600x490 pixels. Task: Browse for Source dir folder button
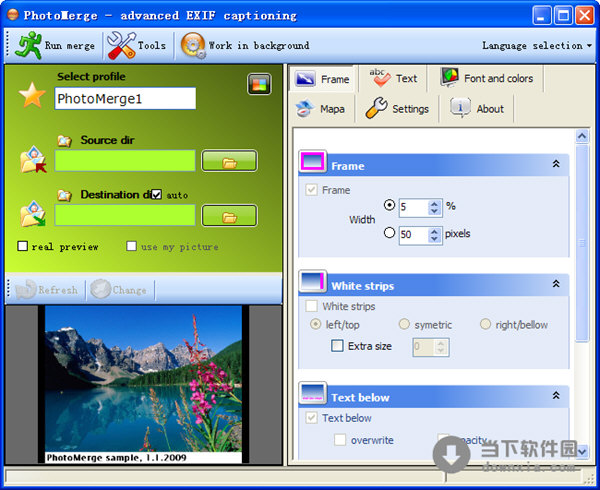229,161
